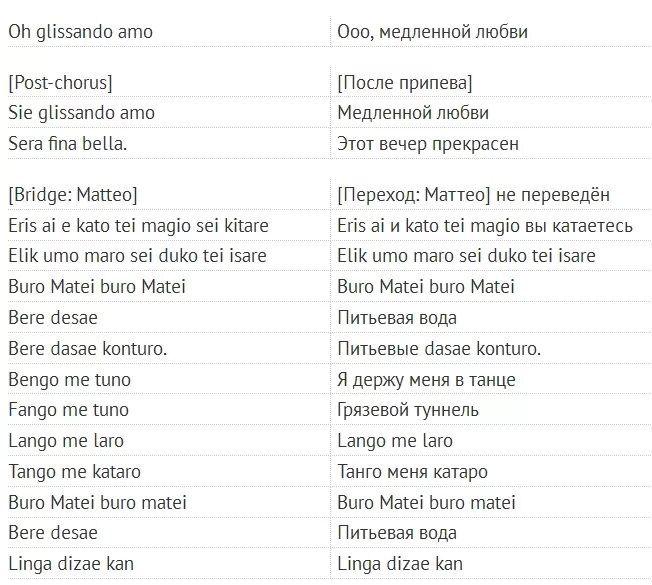Screen dimensions: 652x585
Task: Select the 'Tango me kataro' line
Action: [x=75, y=471]
